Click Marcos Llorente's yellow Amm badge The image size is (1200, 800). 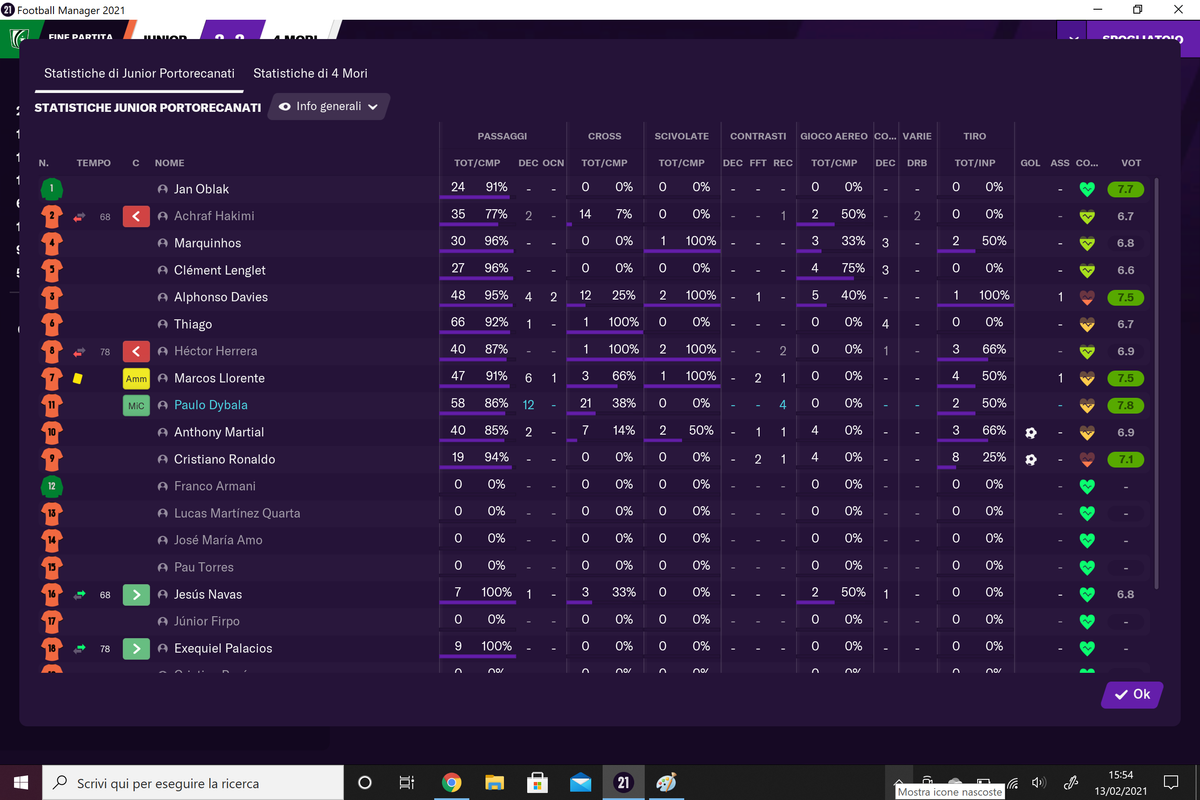[x=136, y=378]
